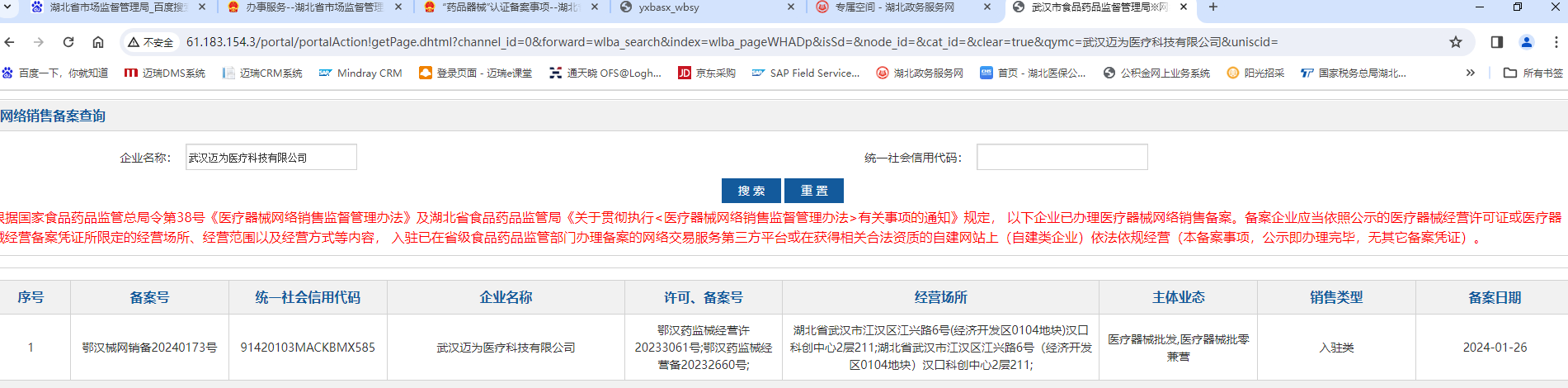Open 所有书签 bookmarks folder

click(x=1533, y=73)
